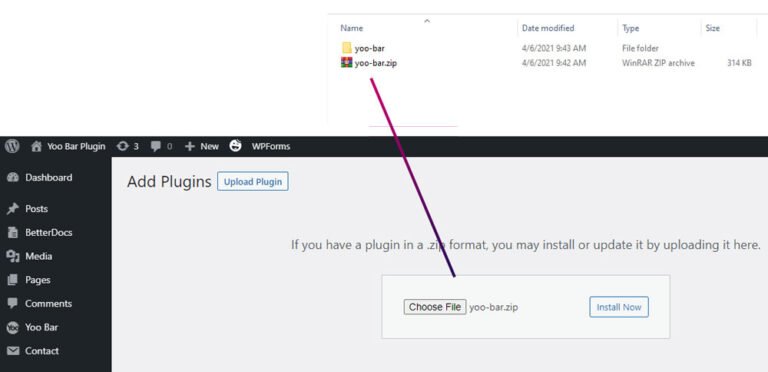Click the plus icon next to New
768x372 pixels.
[x=190, y=146]
